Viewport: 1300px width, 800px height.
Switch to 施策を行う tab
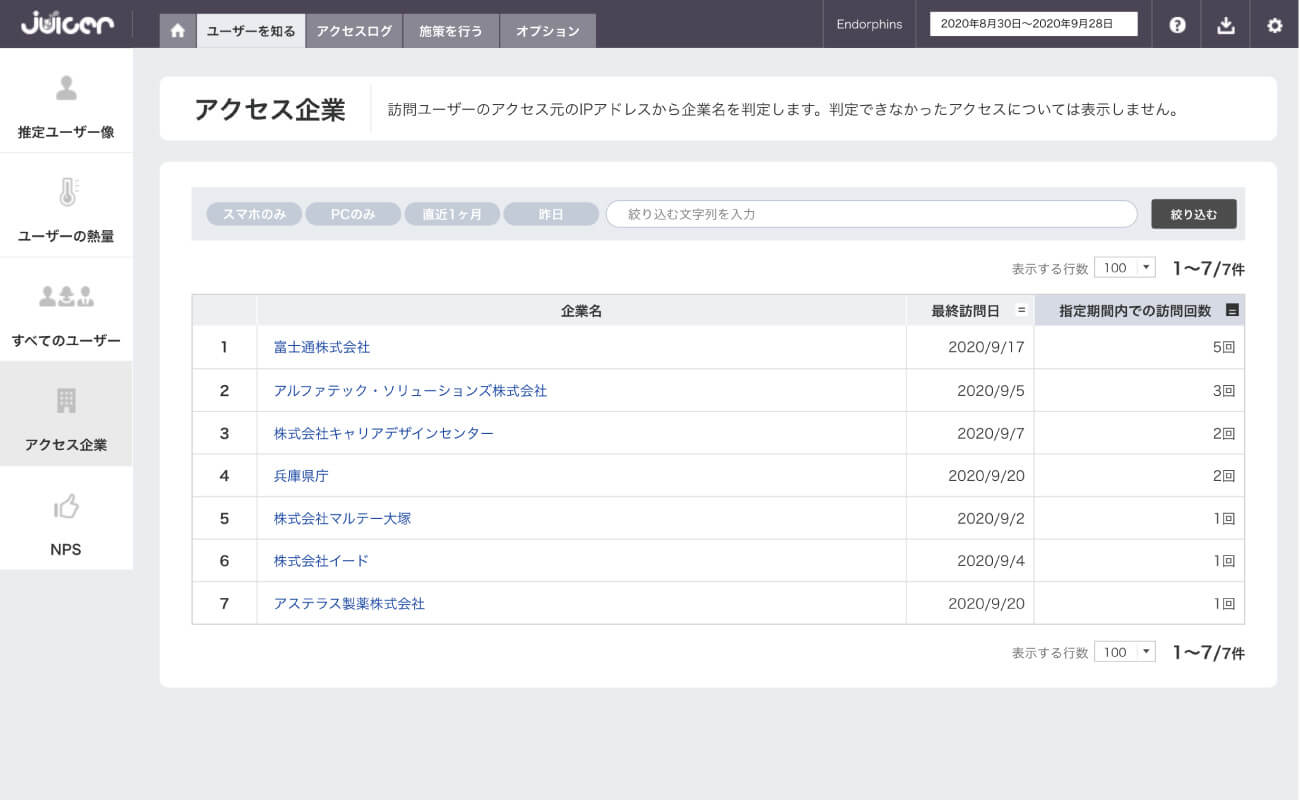click(451, 31)
